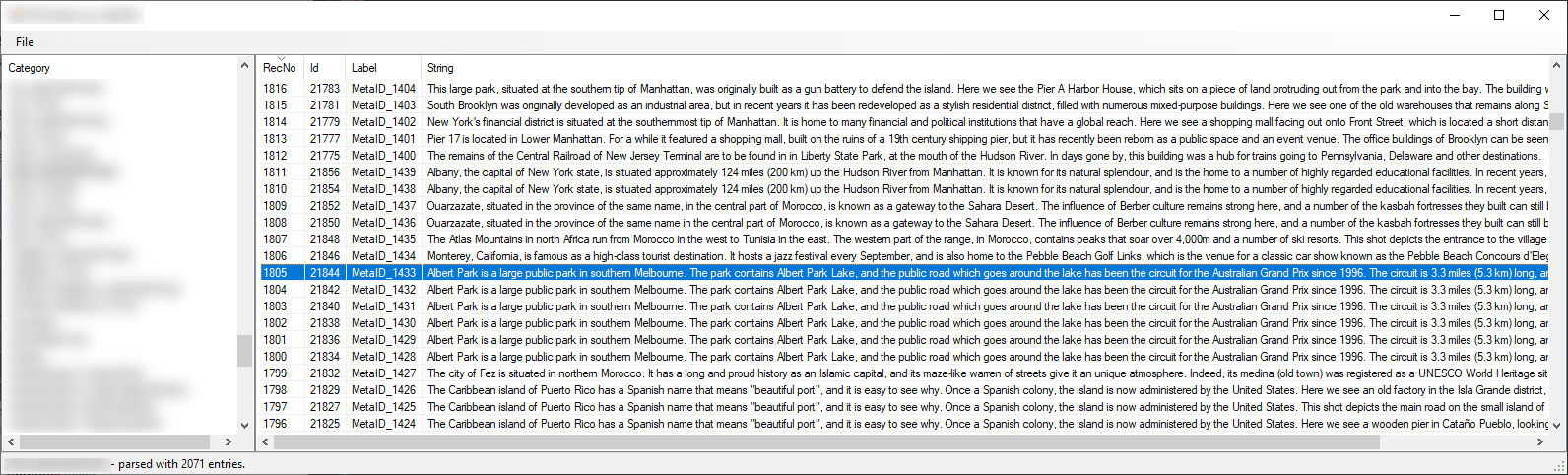
Task: Select the MetaID_1427 Fez row
Action: click(384, 373)
